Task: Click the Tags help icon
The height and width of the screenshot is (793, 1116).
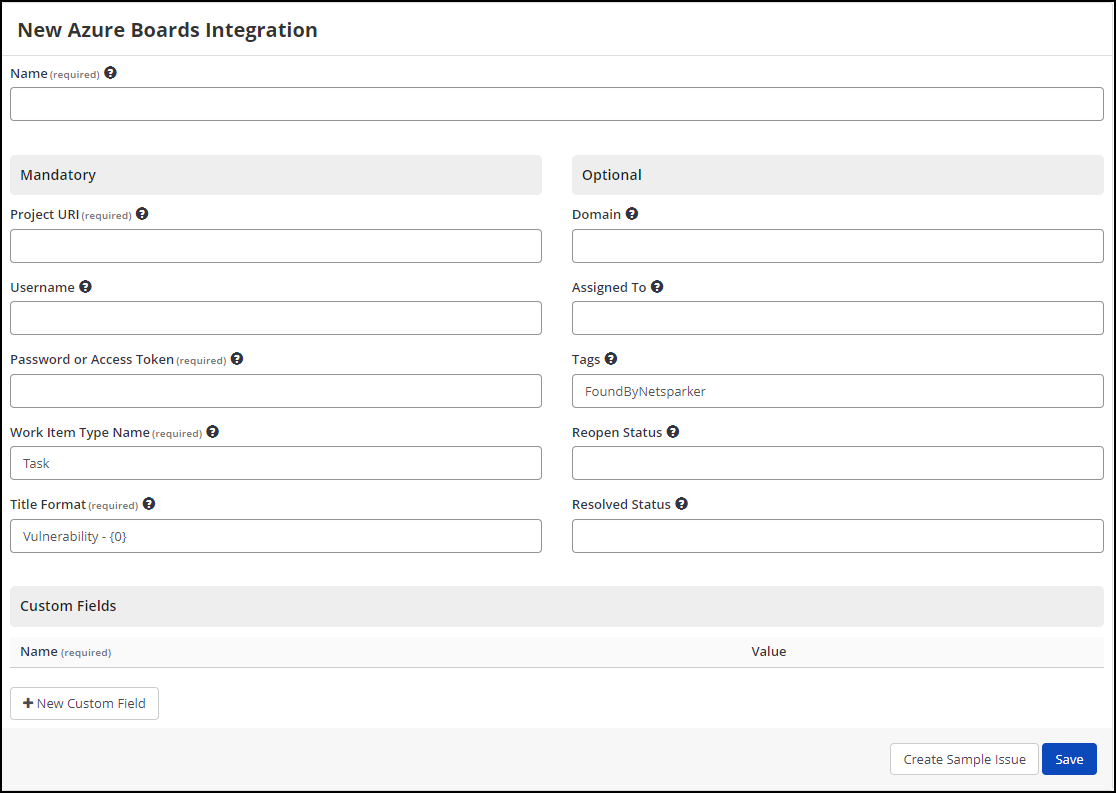Action: coord(610,358)
